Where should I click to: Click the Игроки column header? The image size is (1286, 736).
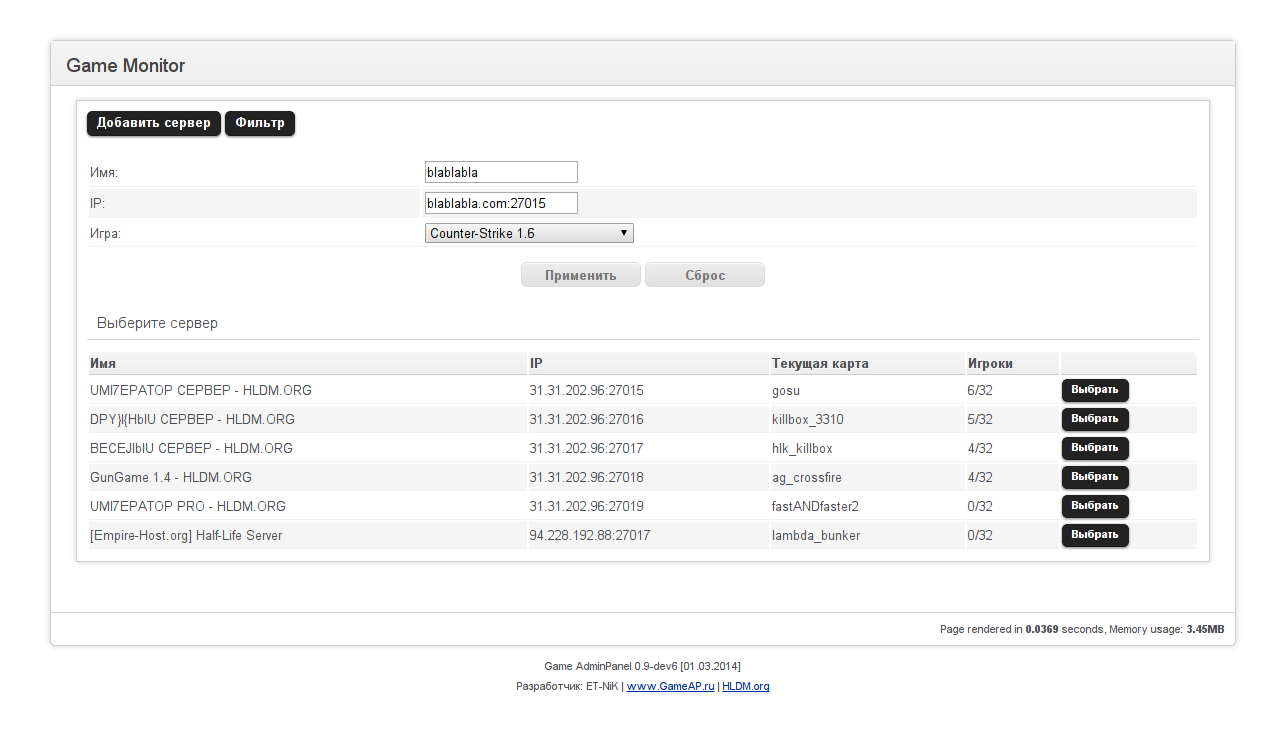(x=997, y=363)
